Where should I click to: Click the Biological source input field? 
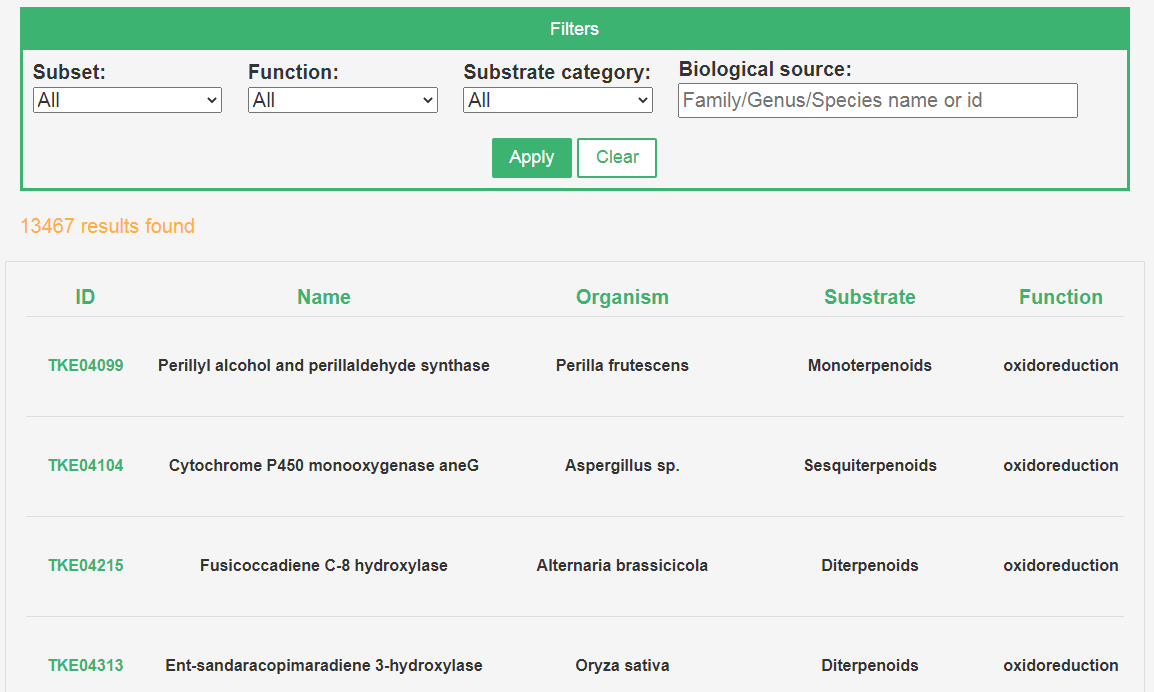pos(877,100)
